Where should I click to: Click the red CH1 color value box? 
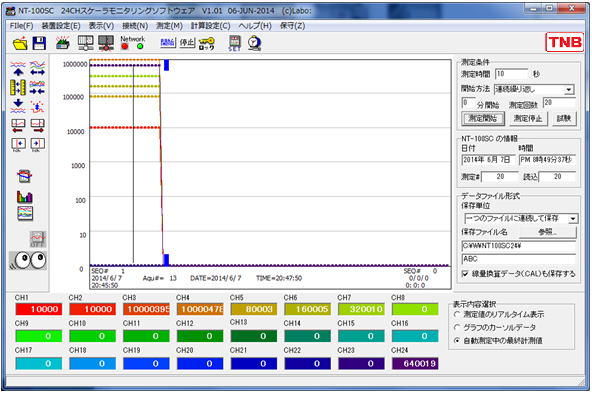(39, 309)
